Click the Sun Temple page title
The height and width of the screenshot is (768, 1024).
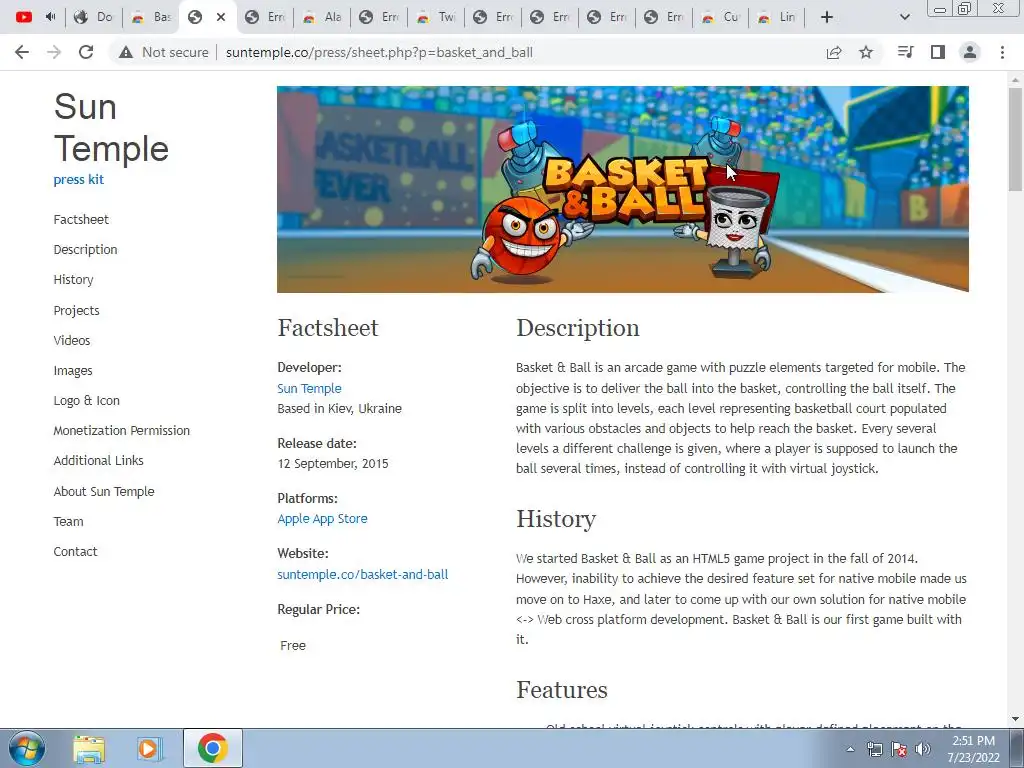pyautogui.click(x=111, y=127)
